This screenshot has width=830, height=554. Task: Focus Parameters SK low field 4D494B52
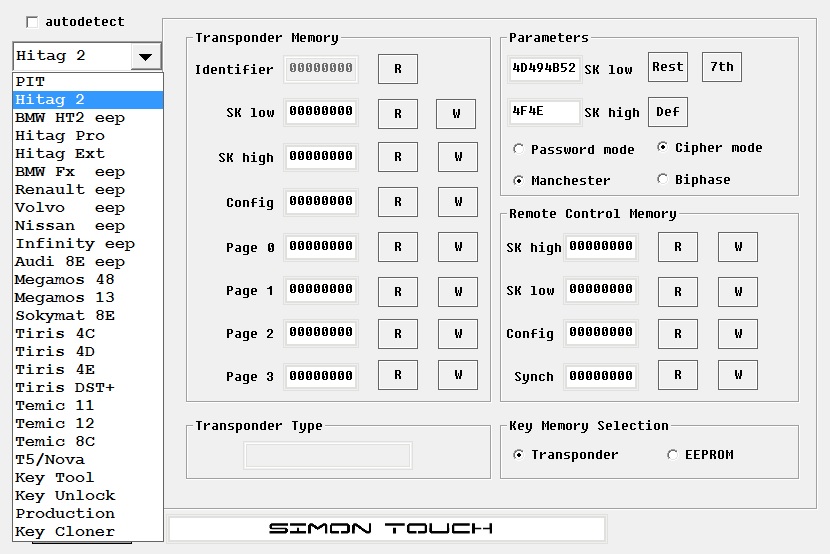pos(544,69)
